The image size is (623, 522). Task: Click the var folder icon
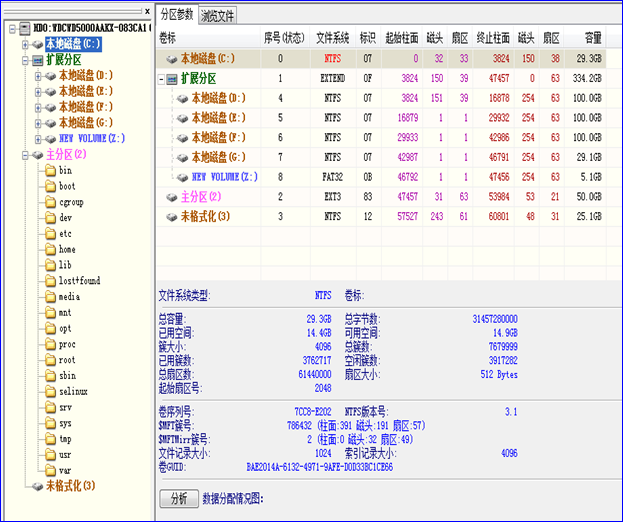point(50,471)
